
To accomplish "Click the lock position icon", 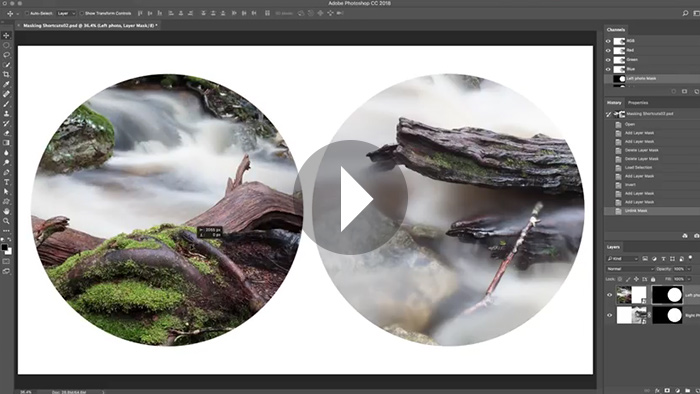I will [x=636, y=279].
